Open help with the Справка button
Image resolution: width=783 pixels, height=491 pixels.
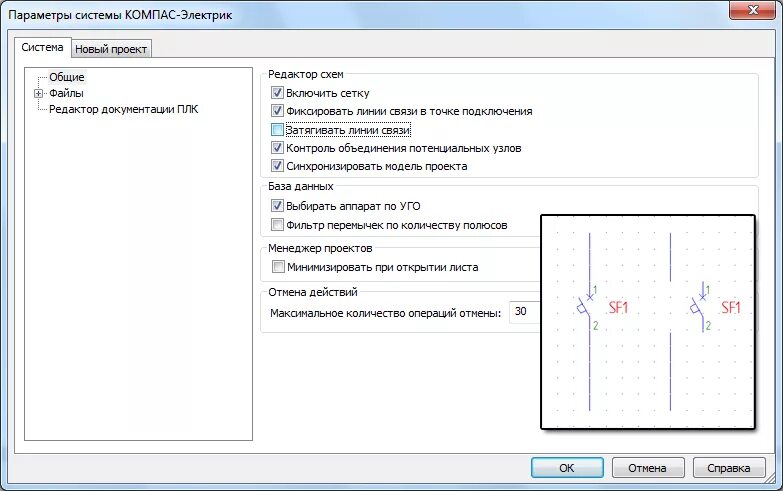point(729,468)
